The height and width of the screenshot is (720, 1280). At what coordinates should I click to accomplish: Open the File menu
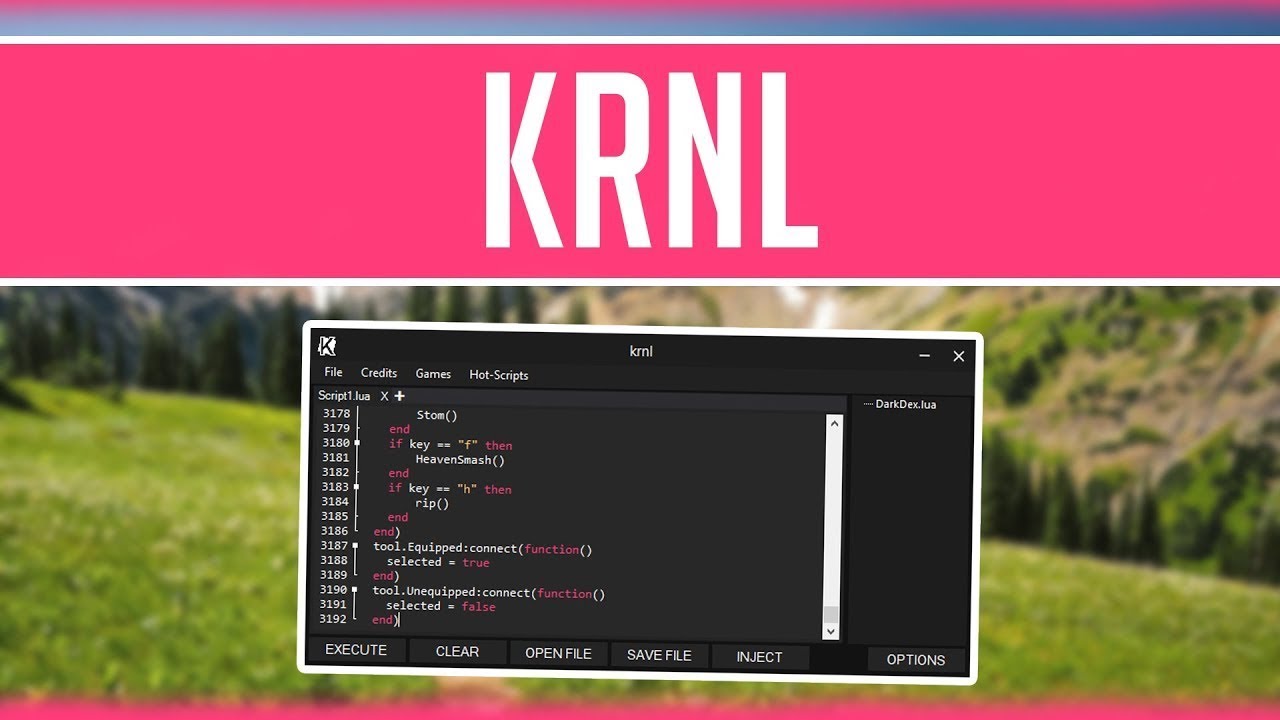point(333,372)
